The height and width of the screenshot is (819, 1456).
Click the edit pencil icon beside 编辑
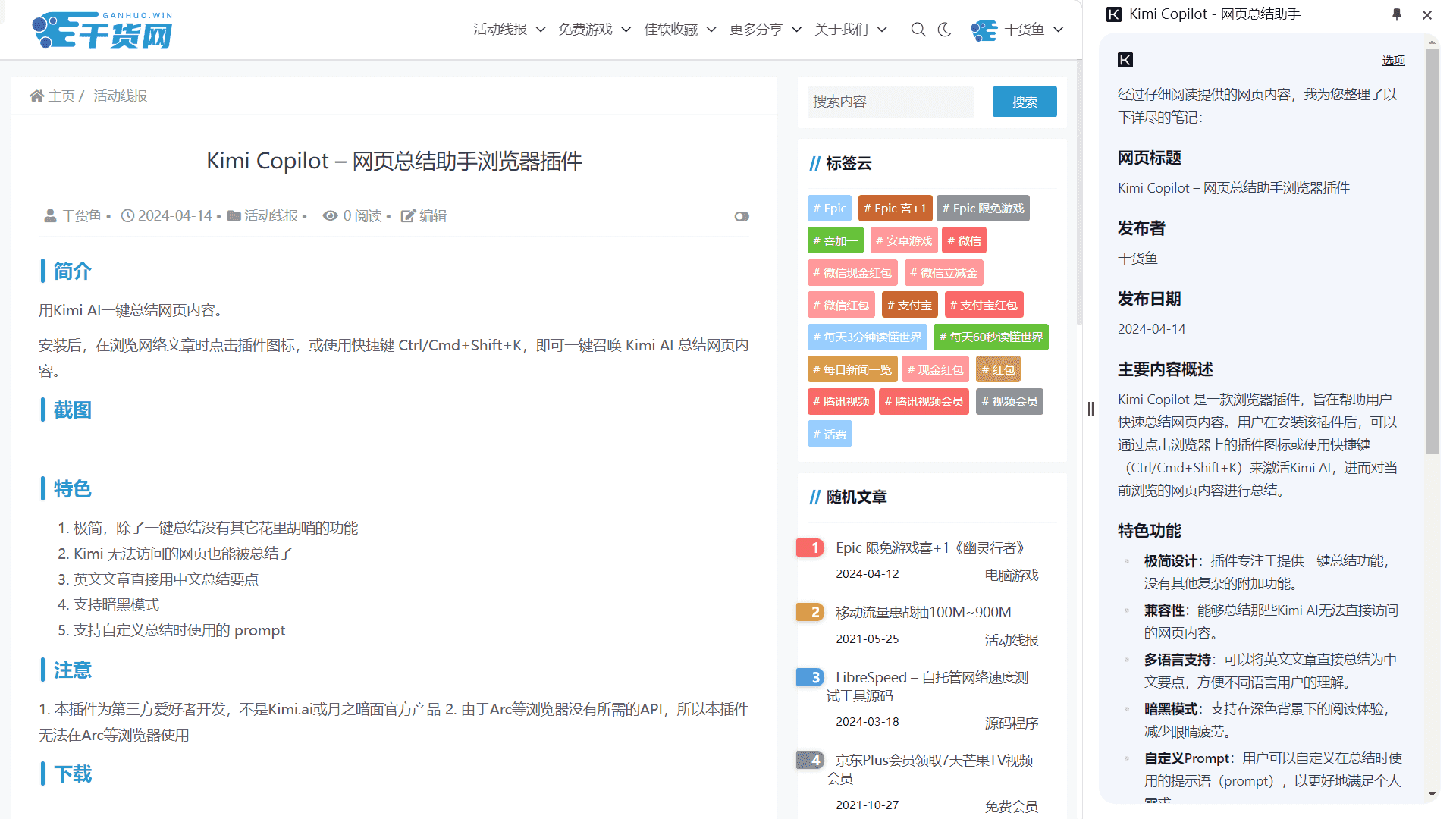[x=408, y=216]
